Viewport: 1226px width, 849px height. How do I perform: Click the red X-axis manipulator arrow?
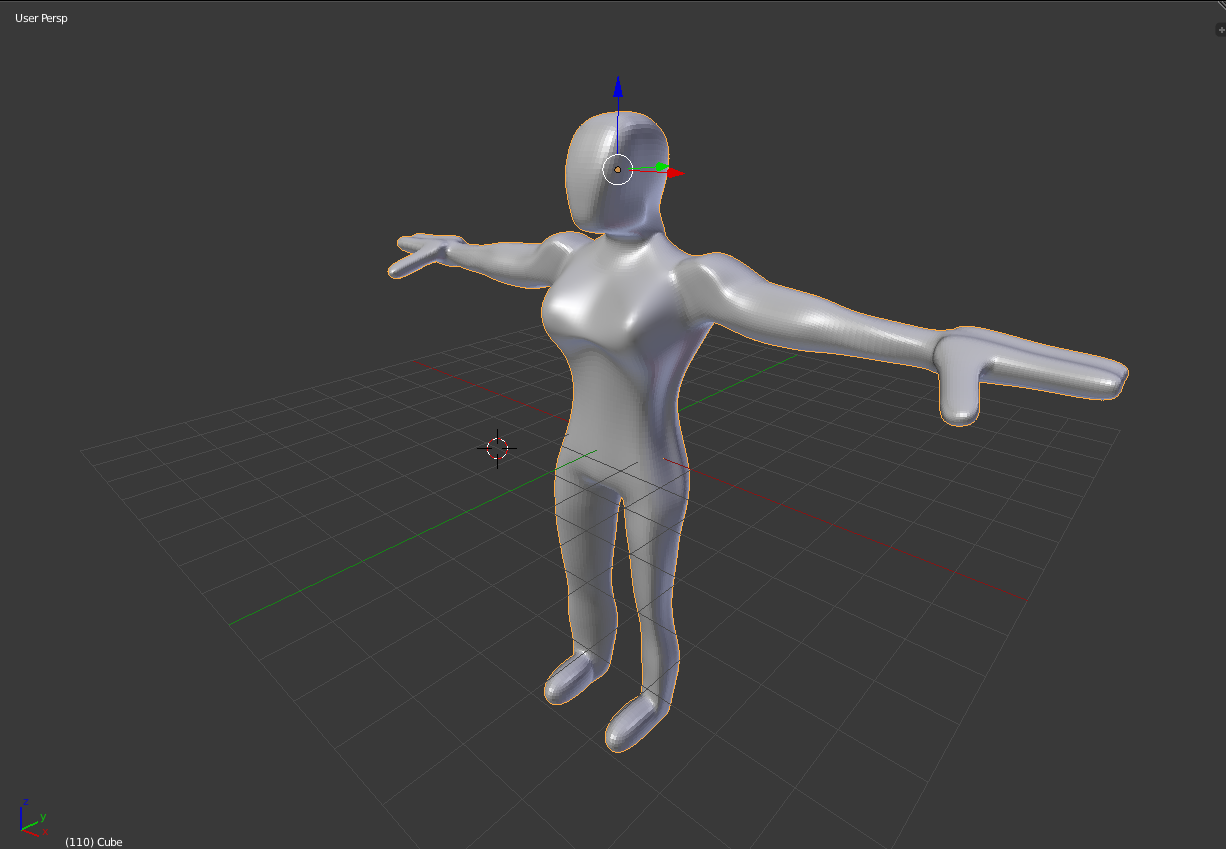pyautogui.click(x=675, y=173)
